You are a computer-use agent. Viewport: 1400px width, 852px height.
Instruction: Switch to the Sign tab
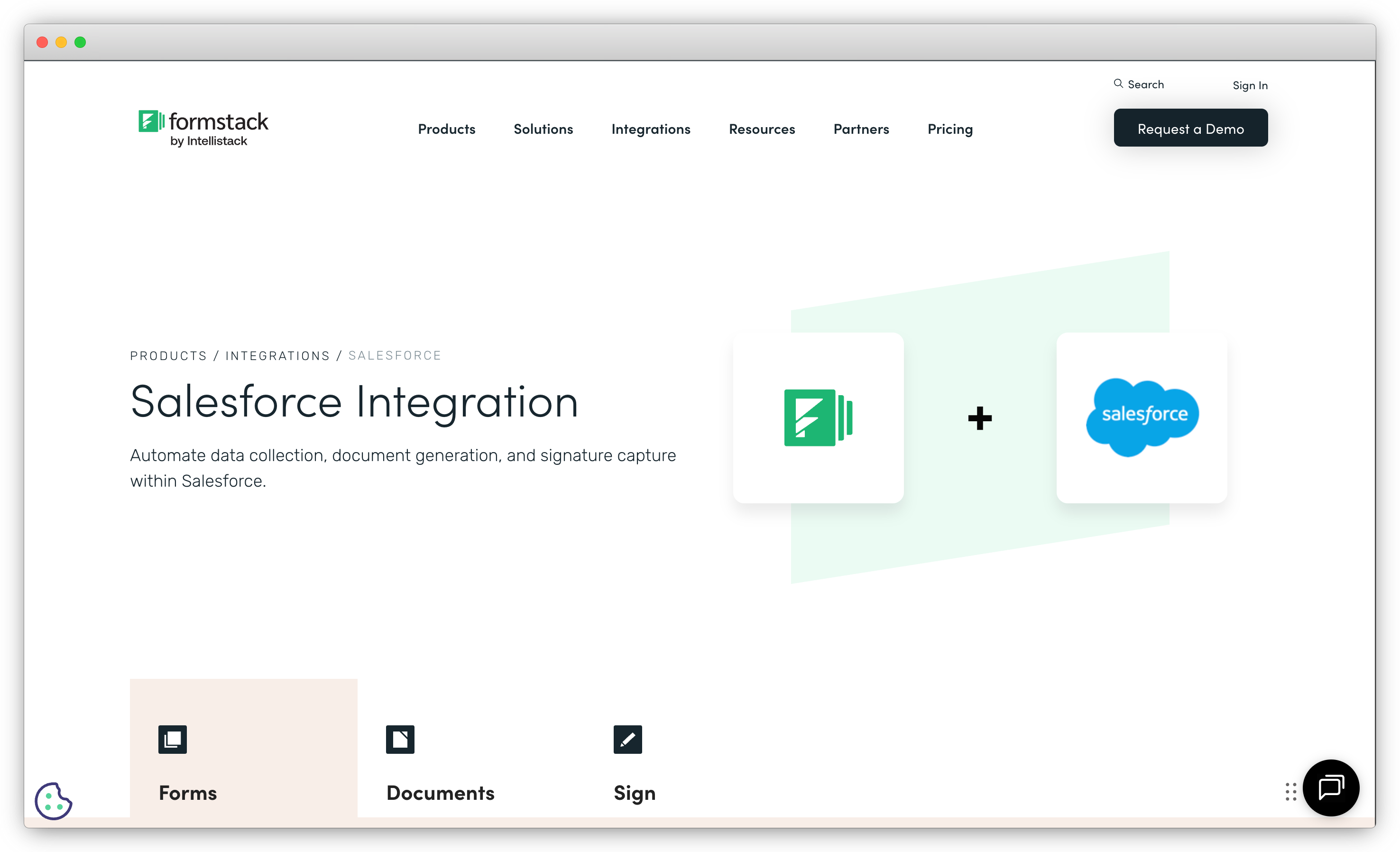pyautogui.click(x=634, y=793)
